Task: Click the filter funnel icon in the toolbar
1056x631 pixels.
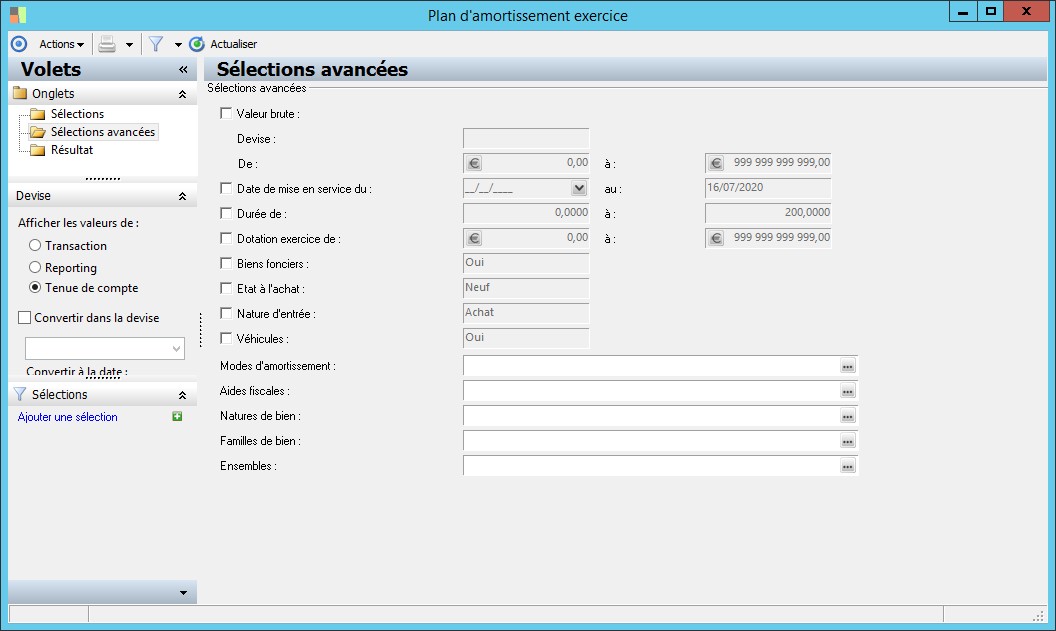Action: click(156, 44)
